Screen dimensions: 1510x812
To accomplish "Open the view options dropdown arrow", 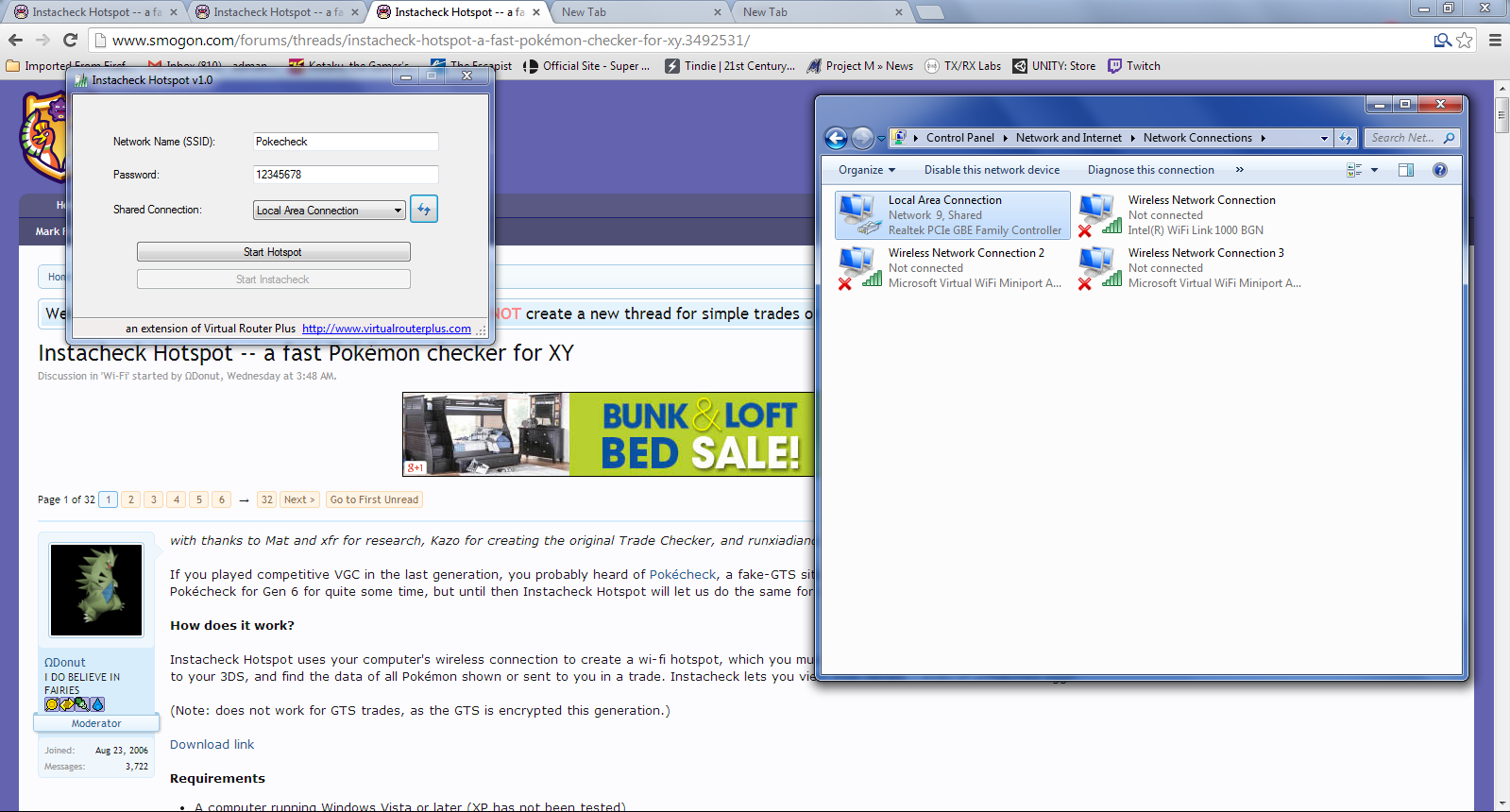I will point(1374,170).
